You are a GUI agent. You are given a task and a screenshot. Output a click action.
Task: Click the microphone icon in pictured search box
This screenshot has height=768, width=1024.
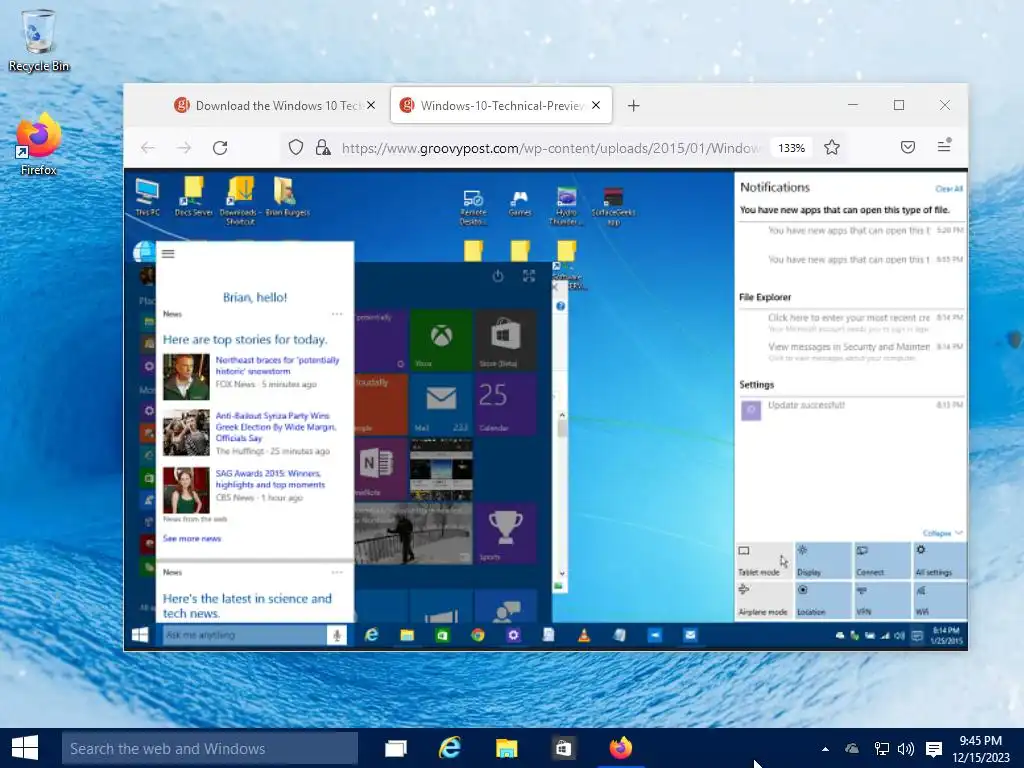click(x=336, y=635)
